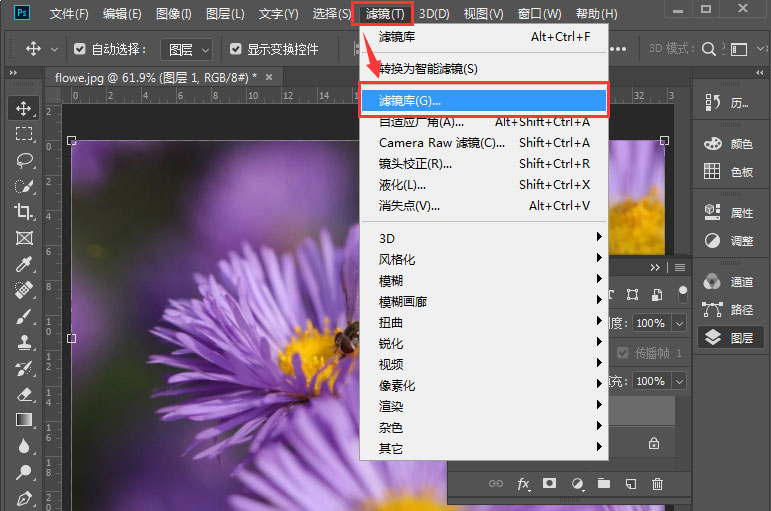Viewport: 771px width, 511px height.
Task: Select the History Brush tool
Action: [23, 368]
